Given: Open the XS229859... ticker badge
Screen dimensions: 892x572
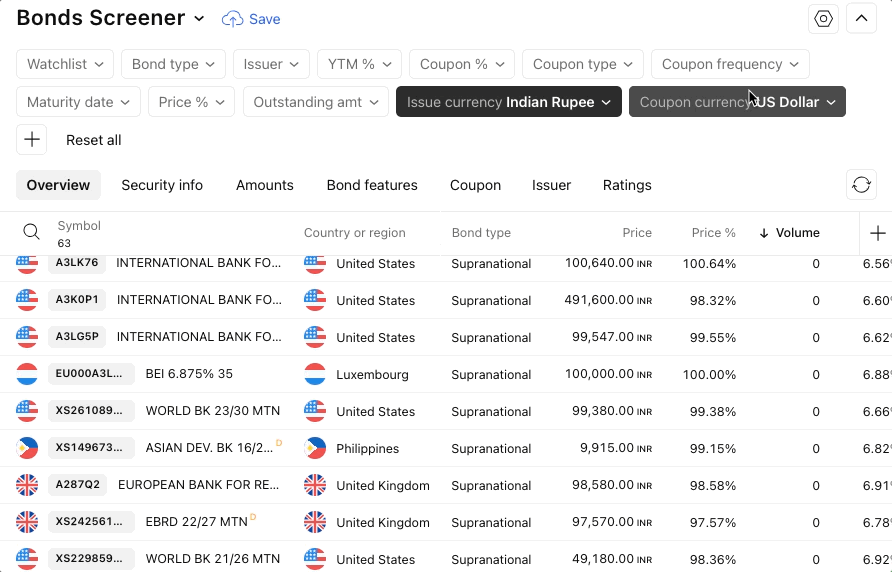Looking at the screenshot, I should [91, 558].
